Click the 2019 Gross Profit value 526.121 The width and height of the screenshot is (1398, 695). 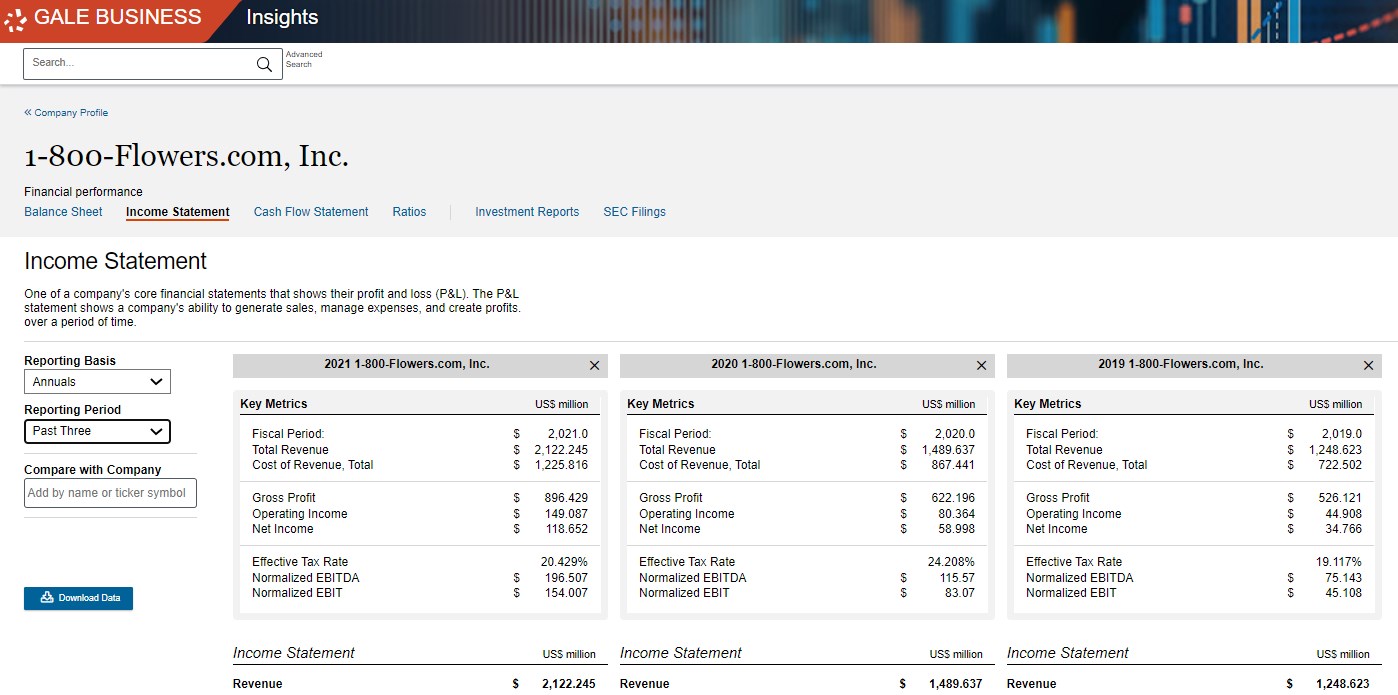coord(1341,498)
